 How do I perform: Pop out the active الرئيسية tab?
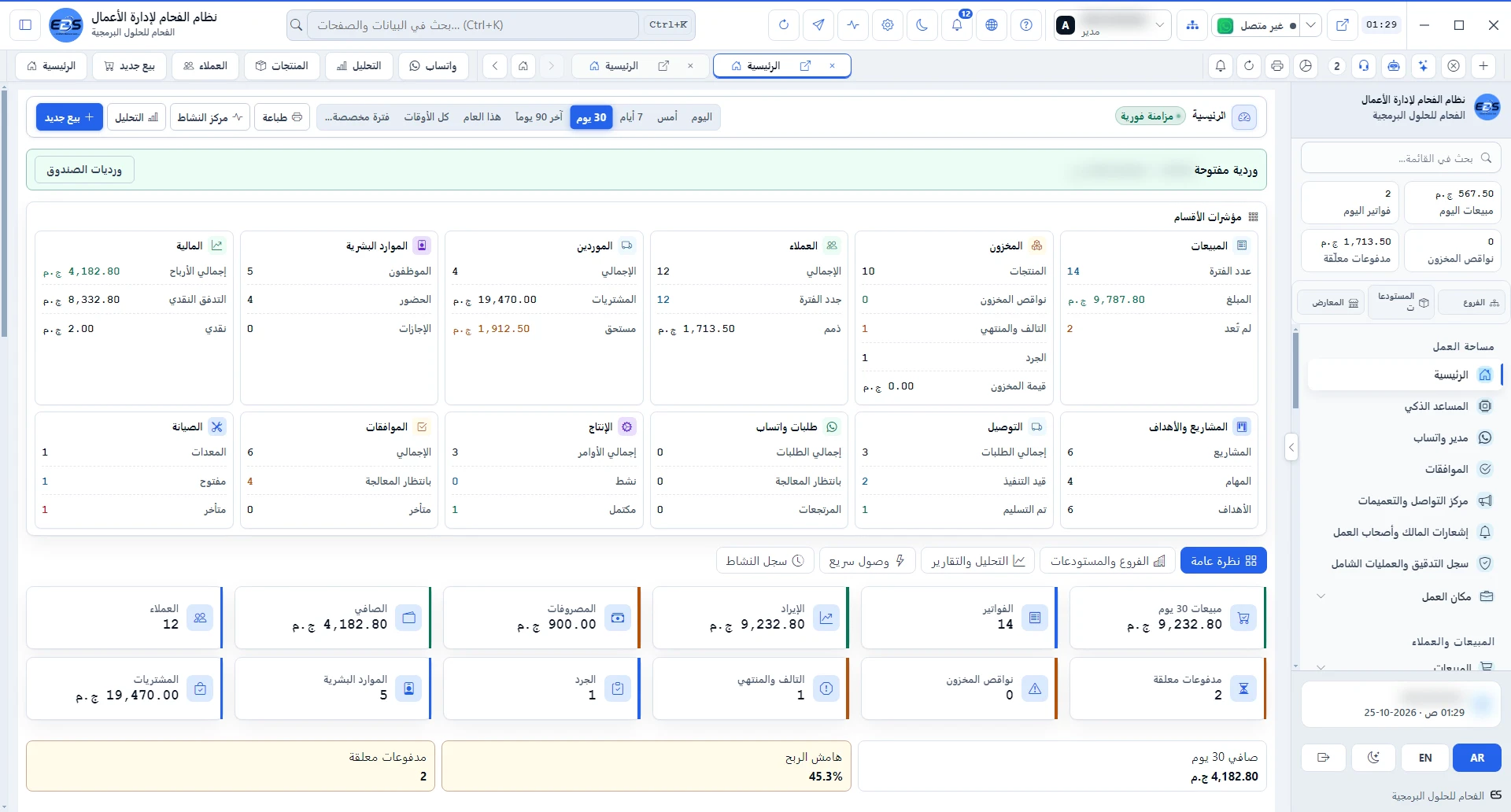click(x=805, y=66)
